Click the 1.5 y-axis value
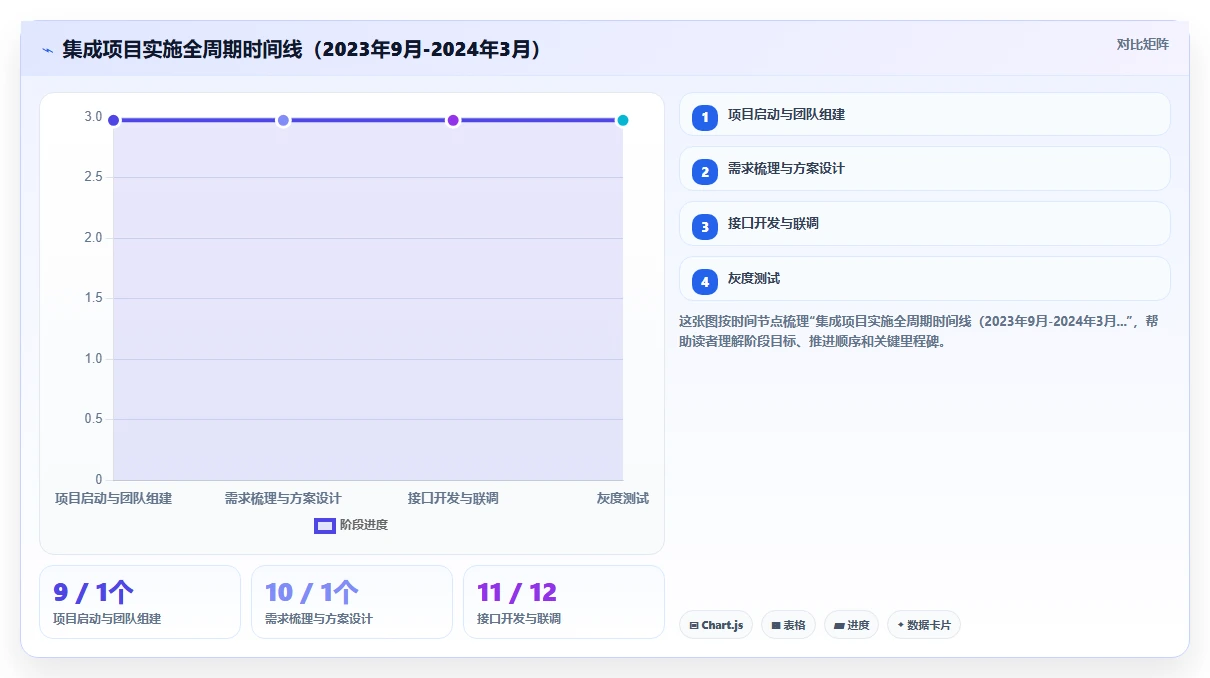The width and height of the screenshot is (1210, 678). [94, 298]
